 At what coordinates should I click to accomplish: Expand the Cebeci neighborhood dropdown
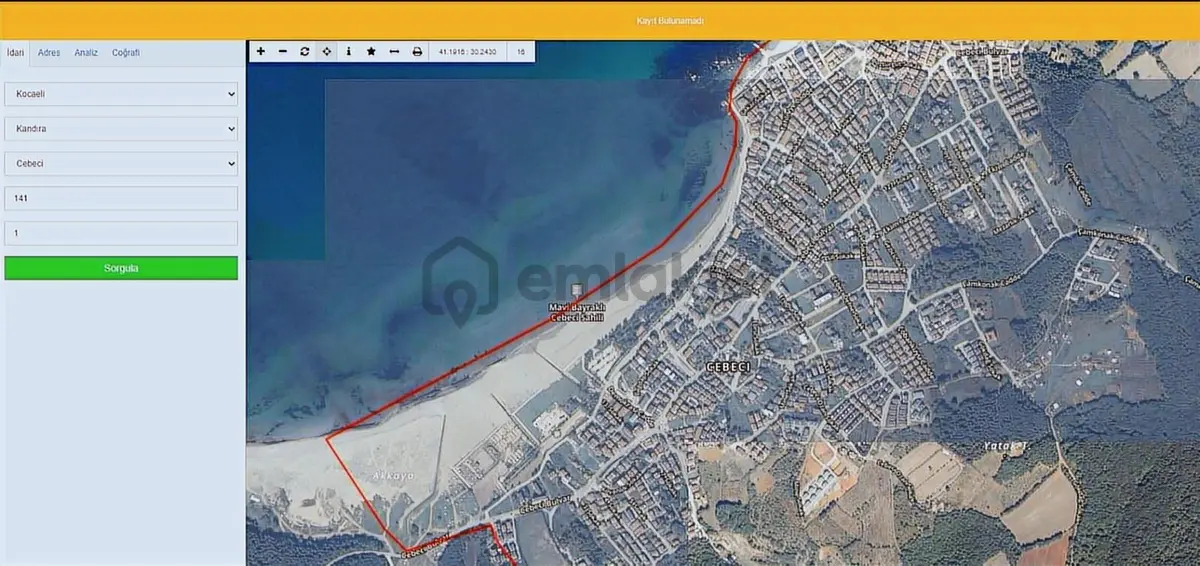coord(121,163)
